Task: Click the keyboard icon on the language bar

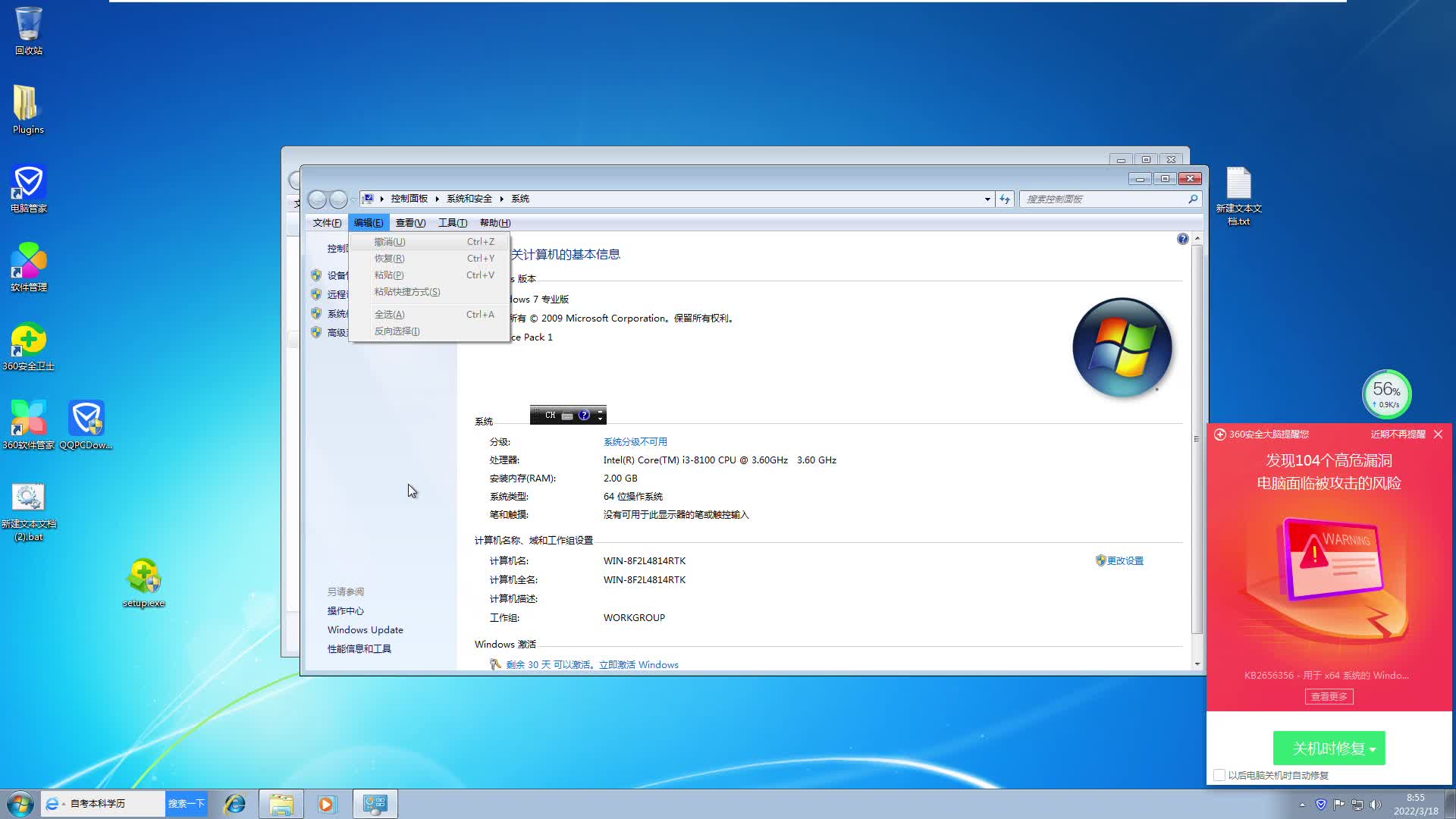Action: tap(567, 416)
